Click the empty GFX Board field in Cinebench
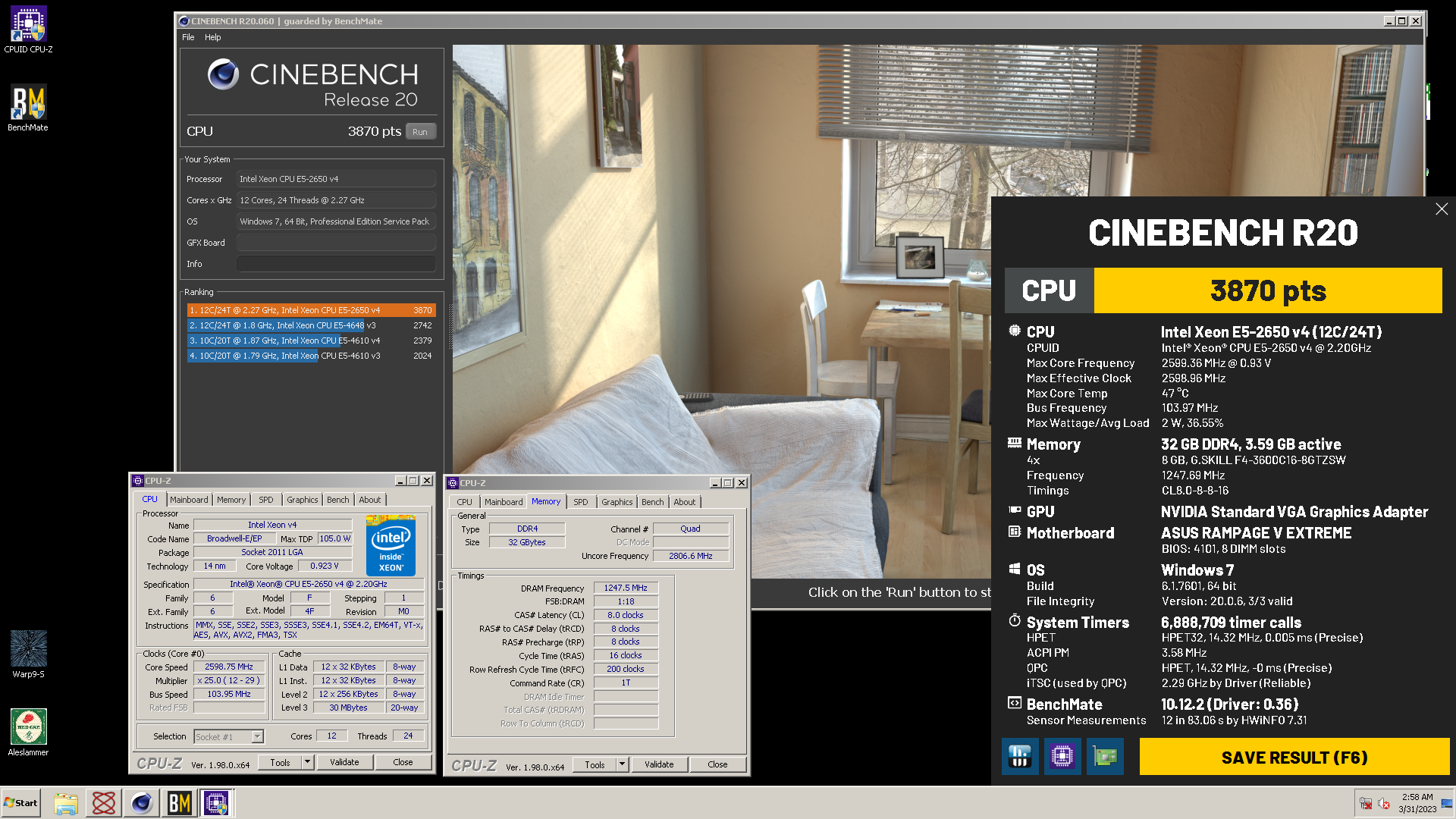 (x=336, y=243)
